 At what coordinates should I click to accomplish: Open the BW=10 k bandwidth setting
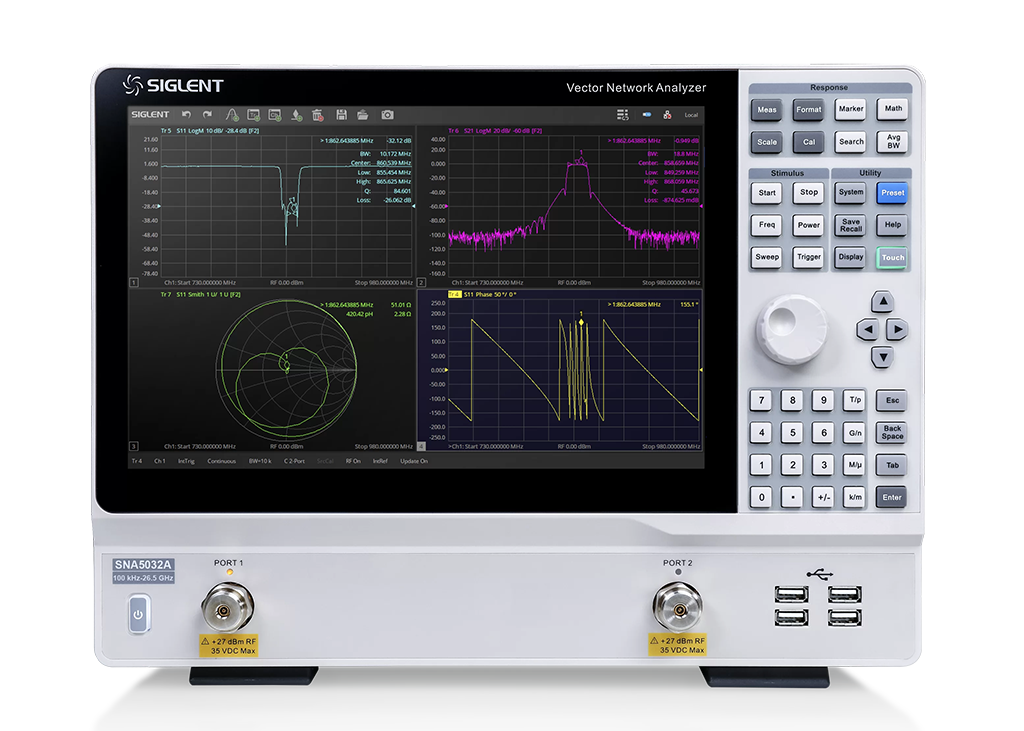pyautogui.click(x=259, y=461)
